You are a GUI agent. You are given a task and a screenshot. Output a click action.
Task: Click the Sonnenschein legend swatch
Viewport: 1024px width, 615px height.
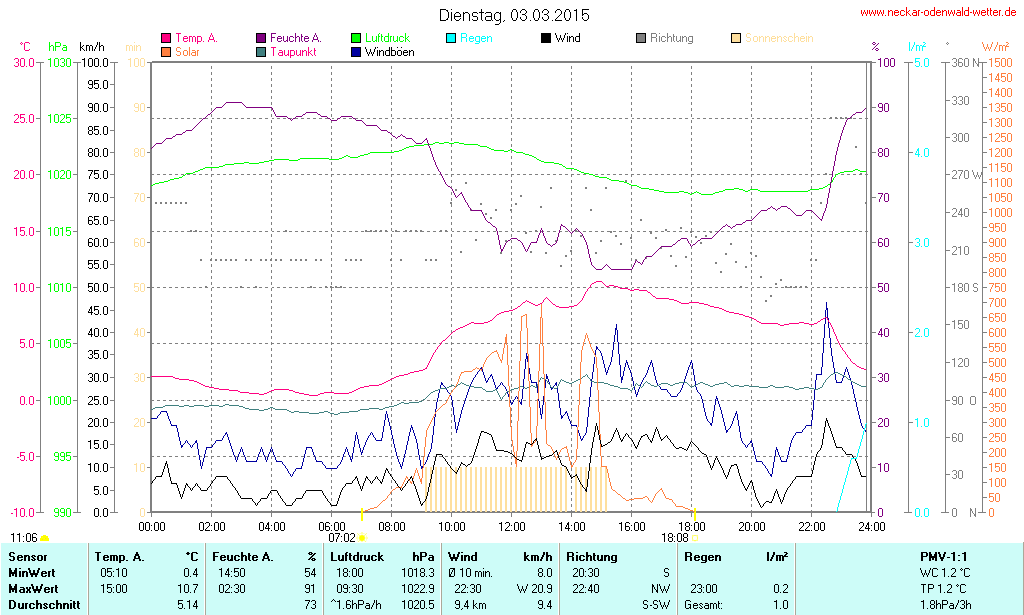(736, 39)
